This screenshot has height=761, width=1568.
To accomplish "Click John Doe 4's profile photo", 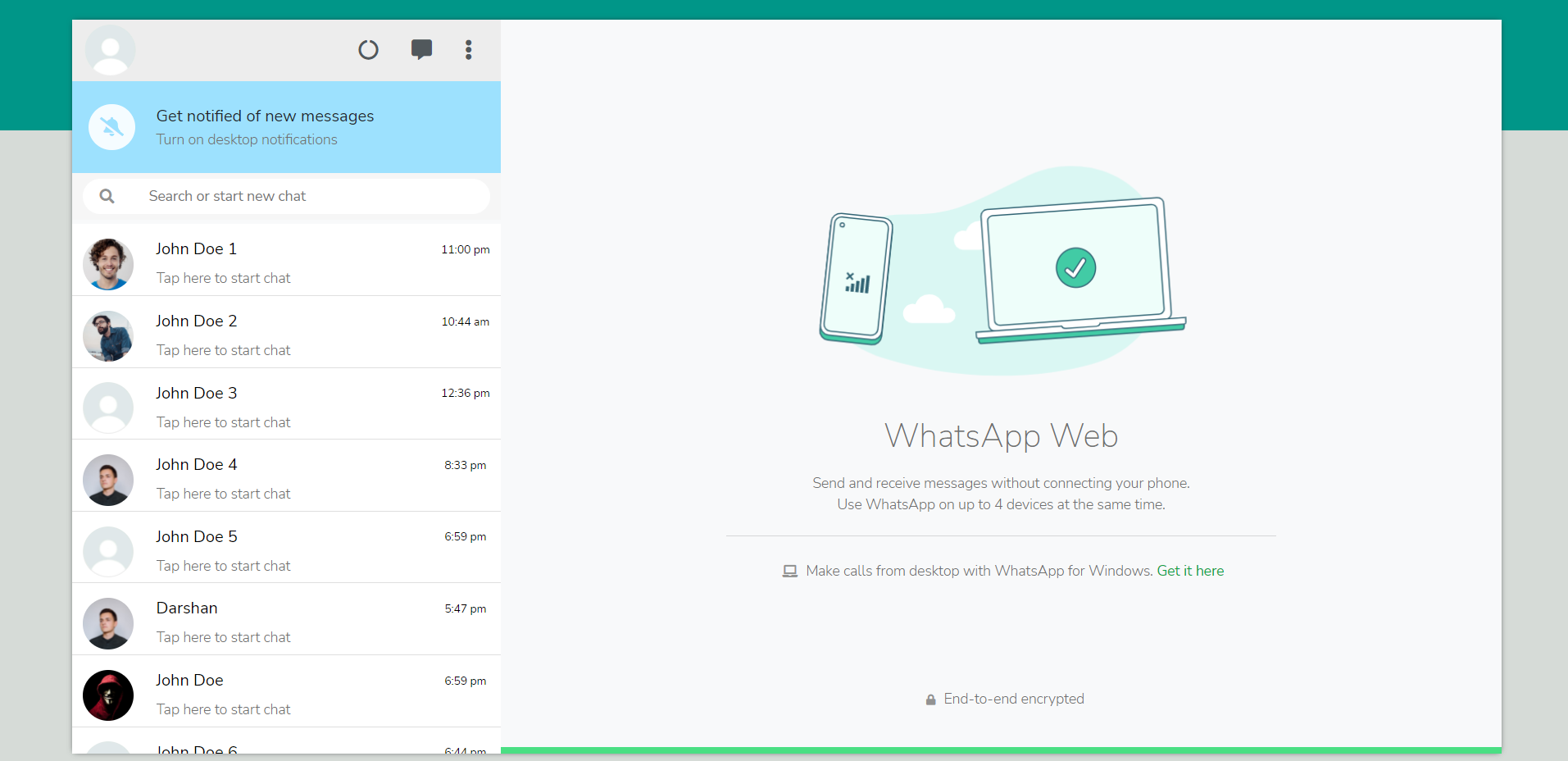I will click(x=107, y=480).
